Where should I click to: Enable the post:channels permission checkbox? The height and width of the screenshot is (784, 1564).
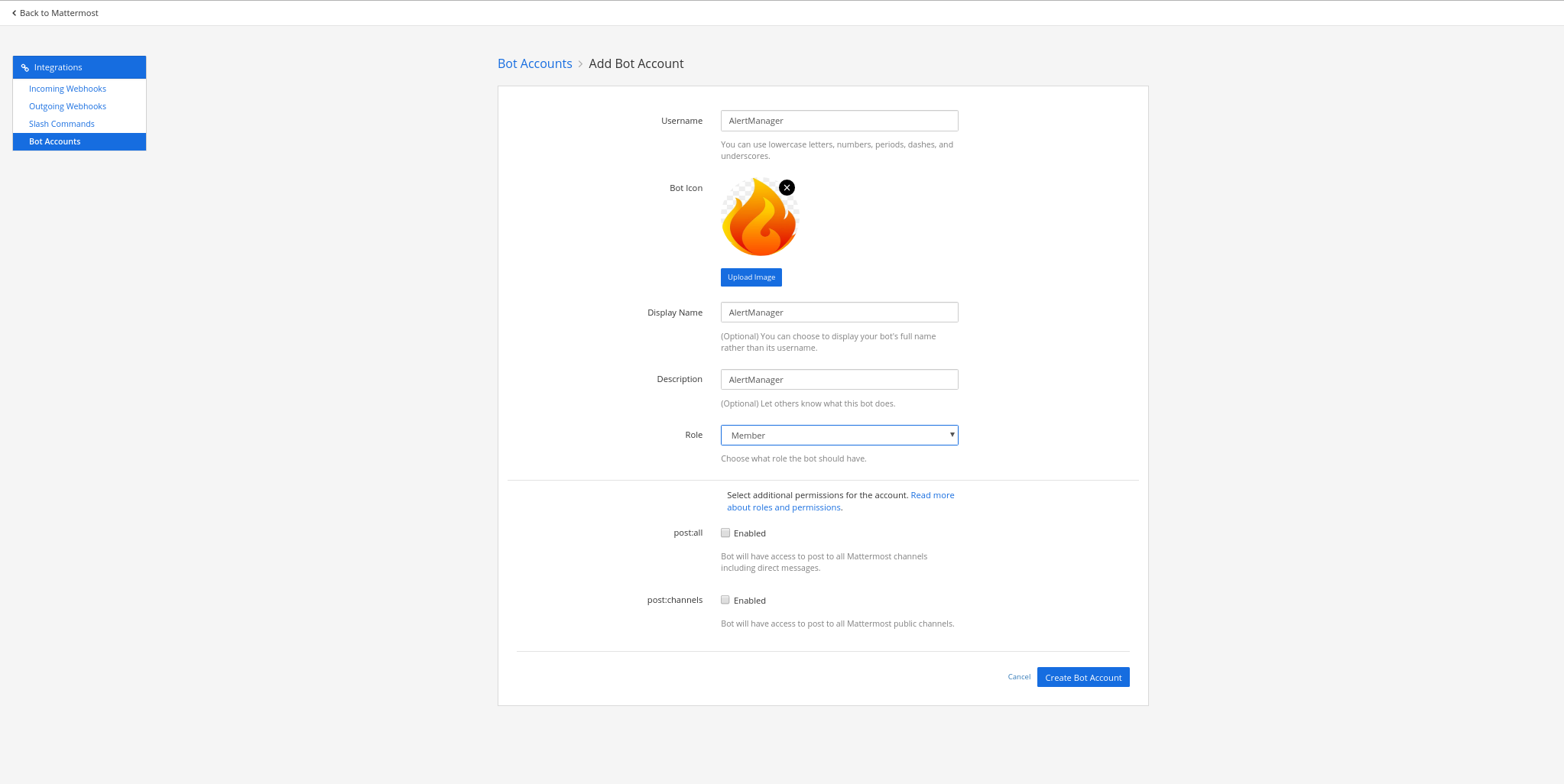click(x=725, y=601)
